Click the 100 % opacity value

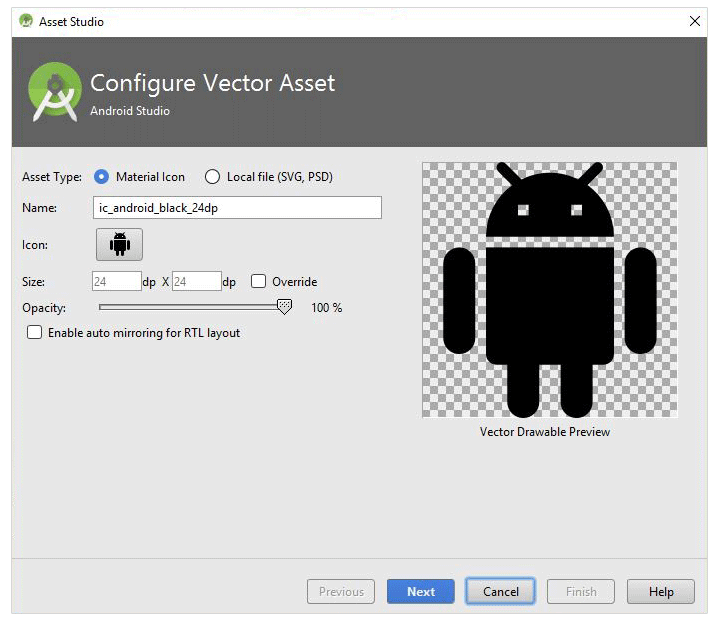[x=326, y=308]
